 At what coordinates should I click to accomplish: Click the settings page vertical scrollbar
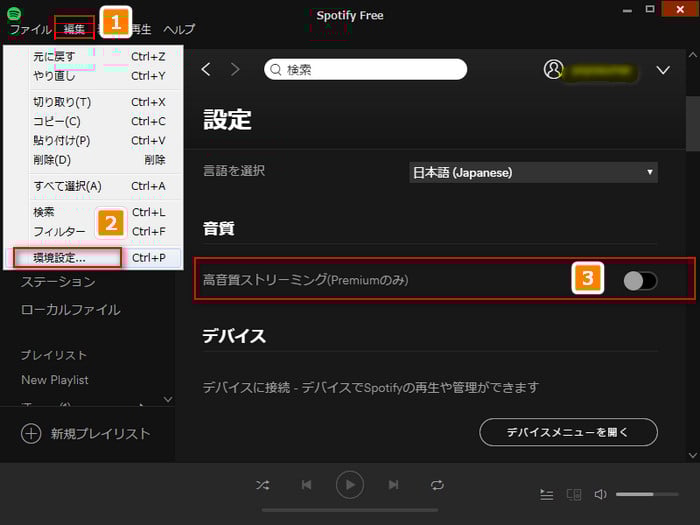click(x=693, y=124)
